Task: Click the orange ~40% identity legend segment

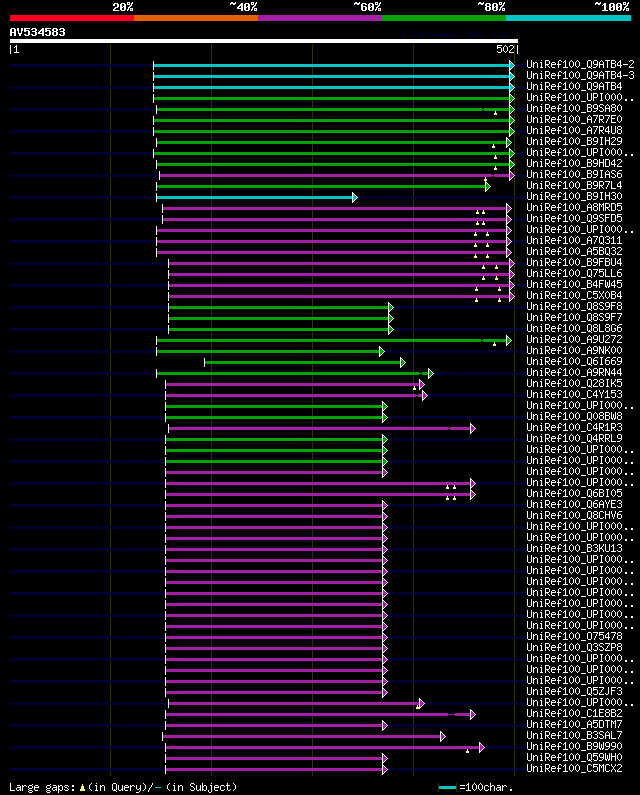Action: [196, 18]
